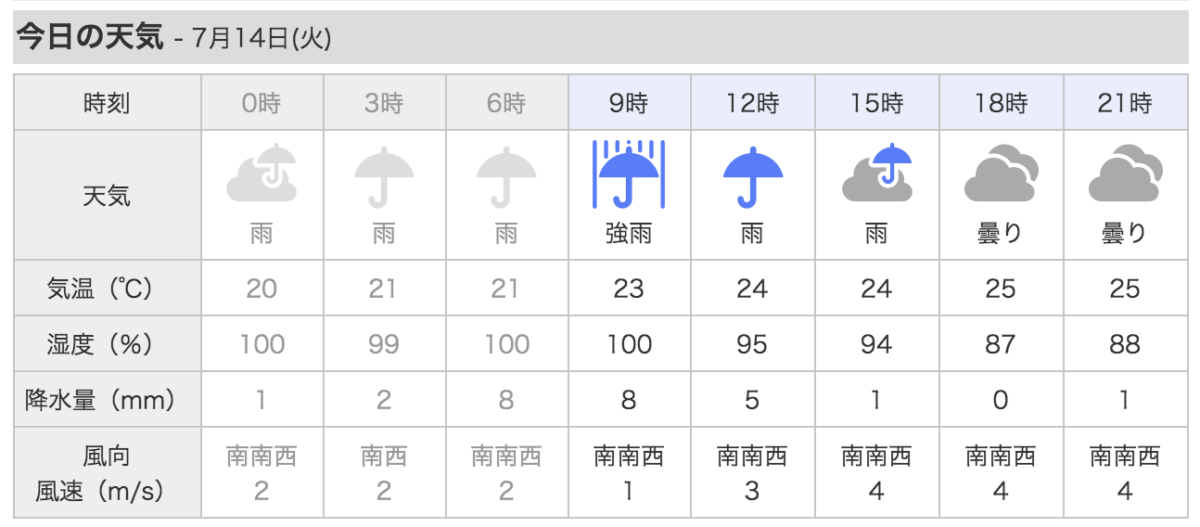1200x527 pixels.
Task: Click the gray umbrella icon at 3時
Action: click(385, 177)
